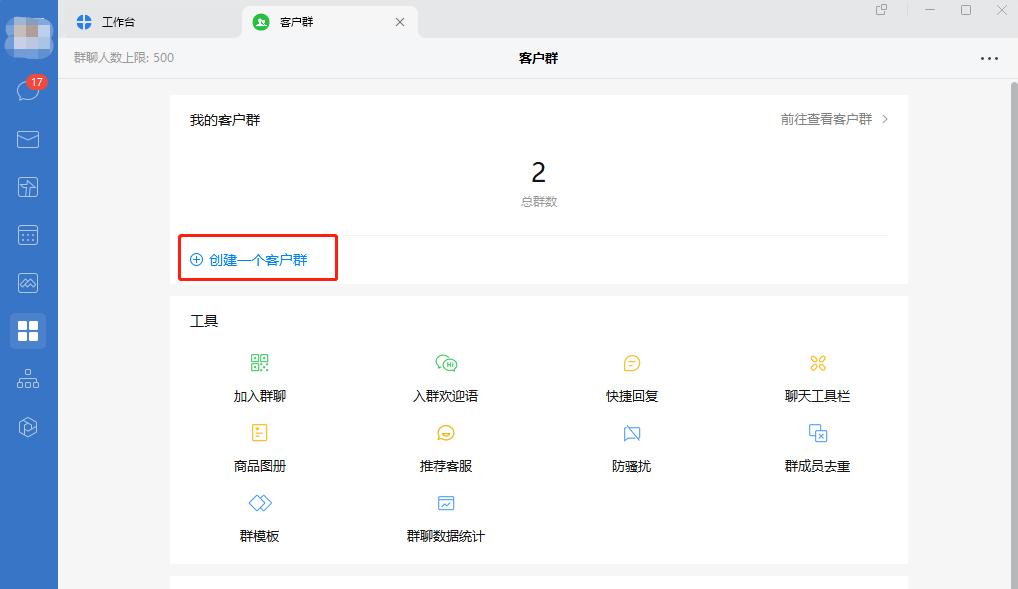
Task: Open the three-dot more options menu
Action: click(989, 58)
